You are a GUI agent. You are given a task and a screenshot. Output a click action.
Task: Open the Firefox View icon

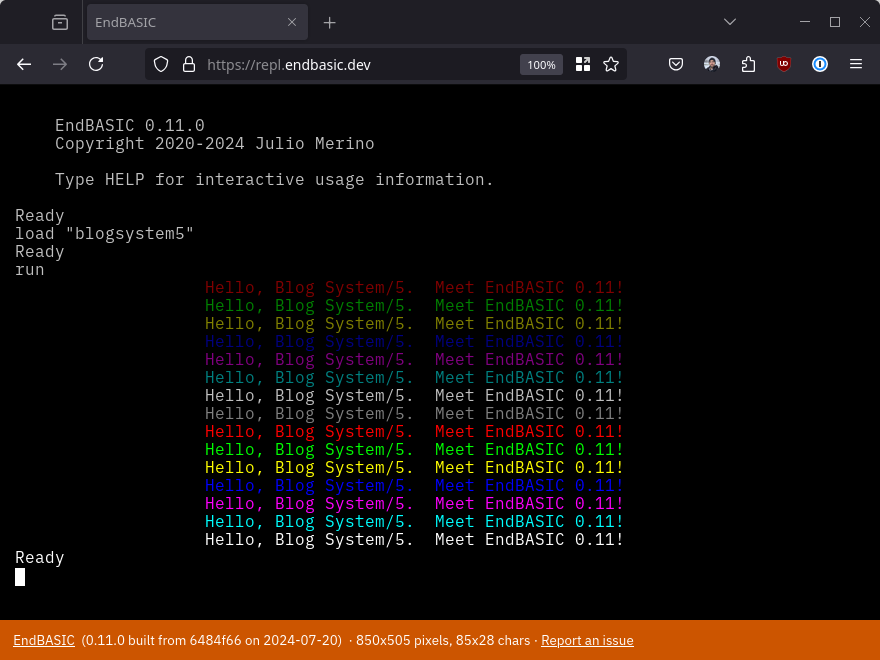click(x=59, y=22)
